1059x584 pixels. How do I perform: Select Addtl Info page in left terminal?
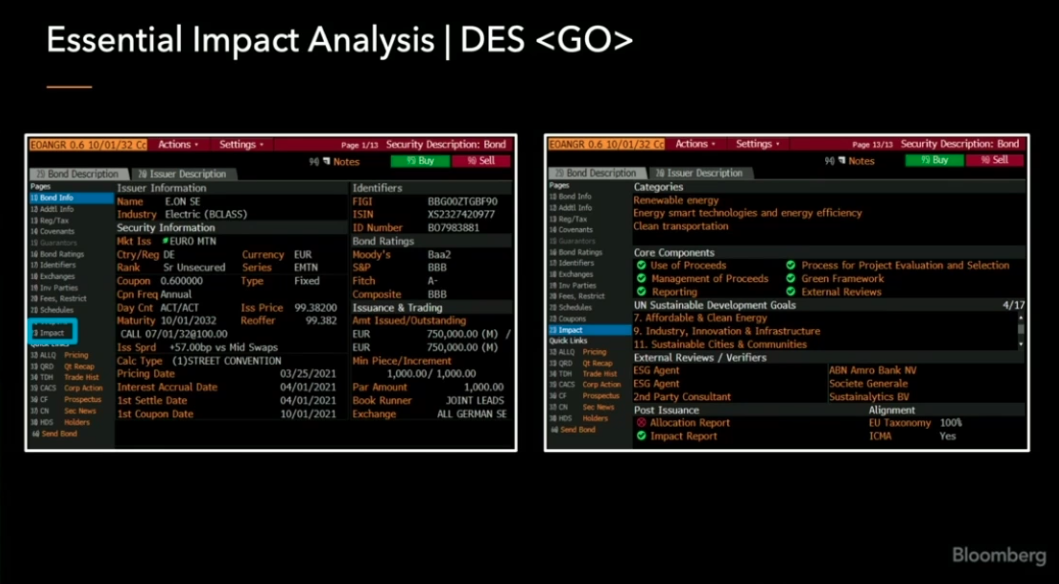[x=53, y=209]
